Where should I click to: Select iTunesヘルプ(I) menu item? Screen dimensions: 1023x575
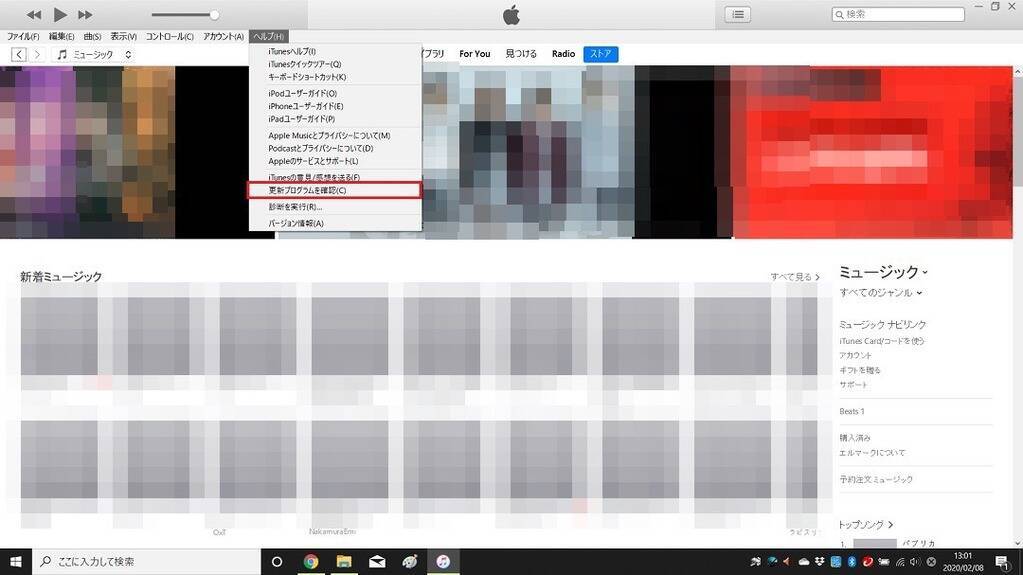(335, 51)
